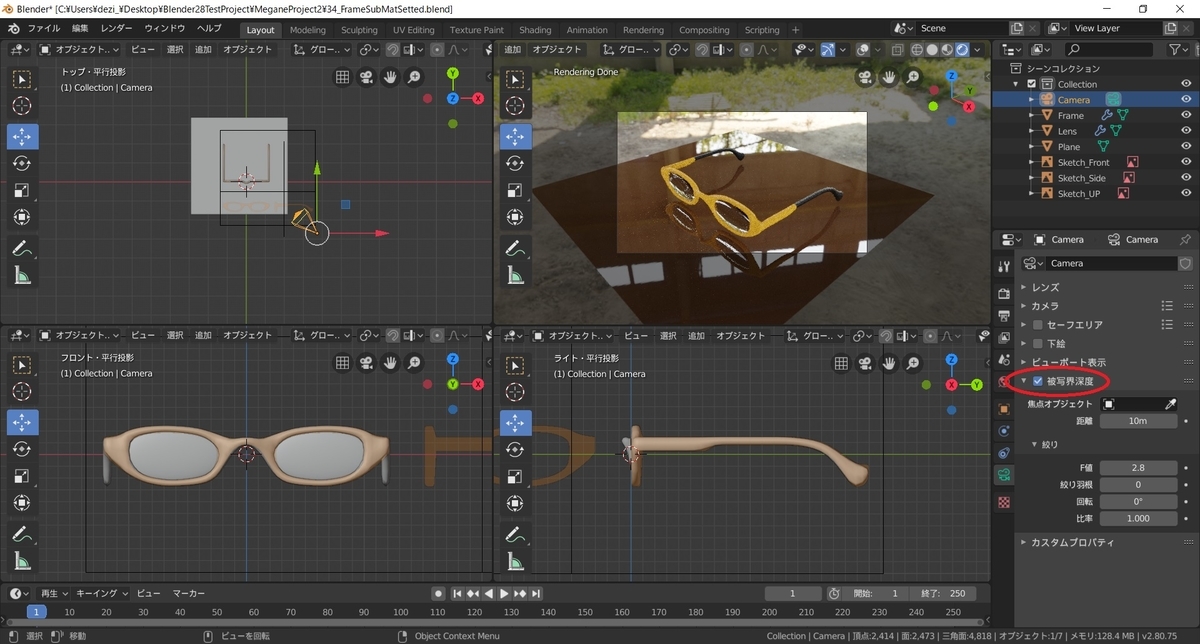1200x644 pixels.
Task: Enable the 下絵 checkbox
Action: 1038,343
